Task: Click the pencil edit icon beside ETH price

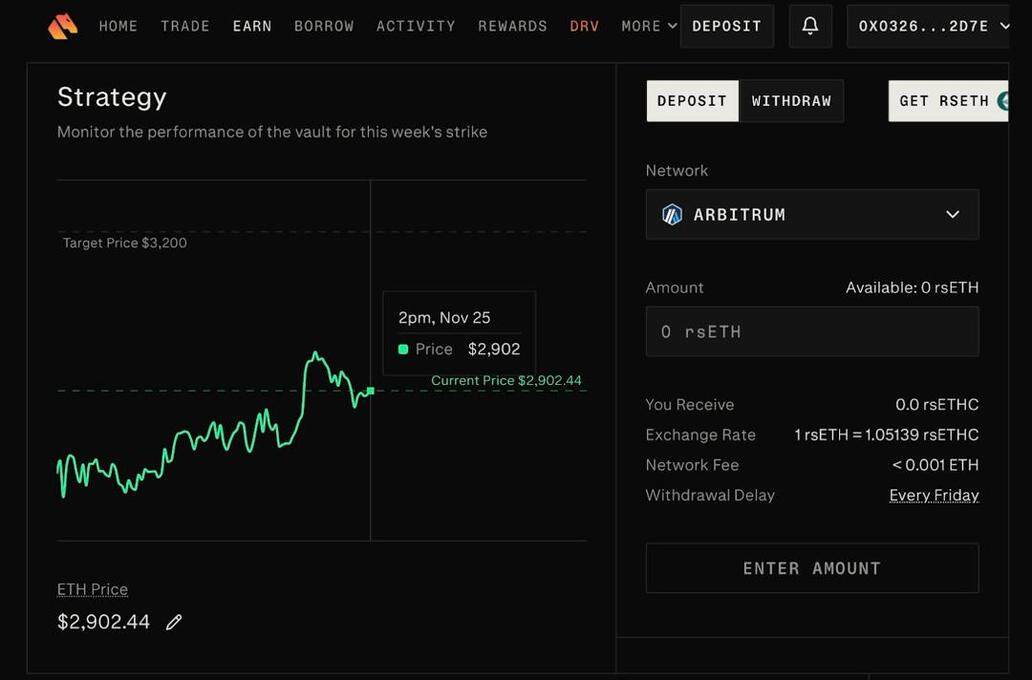Action: [174, 622]
